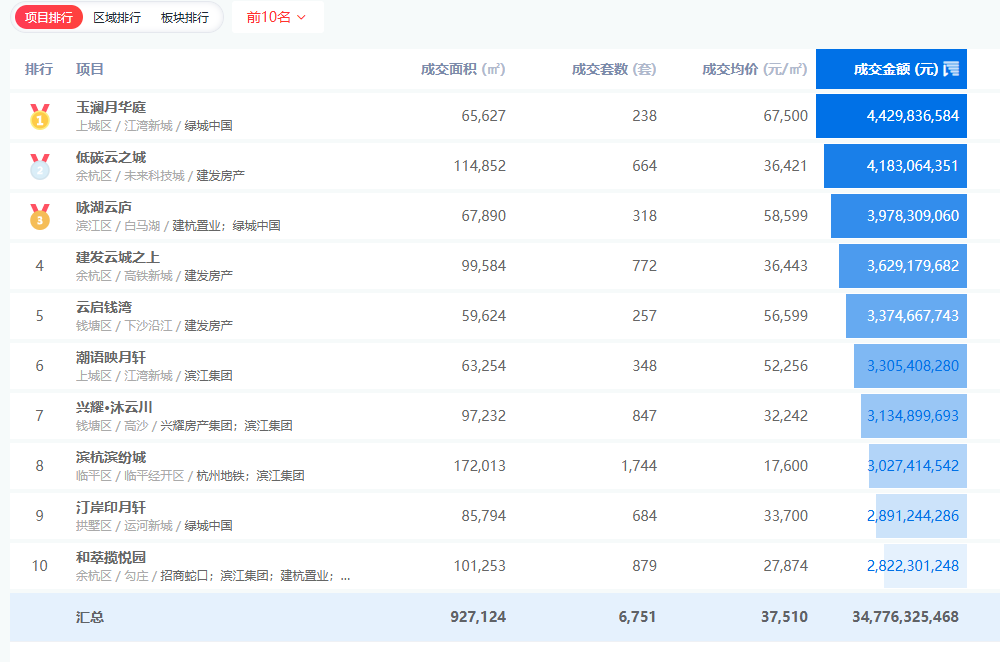Click unit count 1,744
The width and height of the screenshot is (1000, 662).
639,466
